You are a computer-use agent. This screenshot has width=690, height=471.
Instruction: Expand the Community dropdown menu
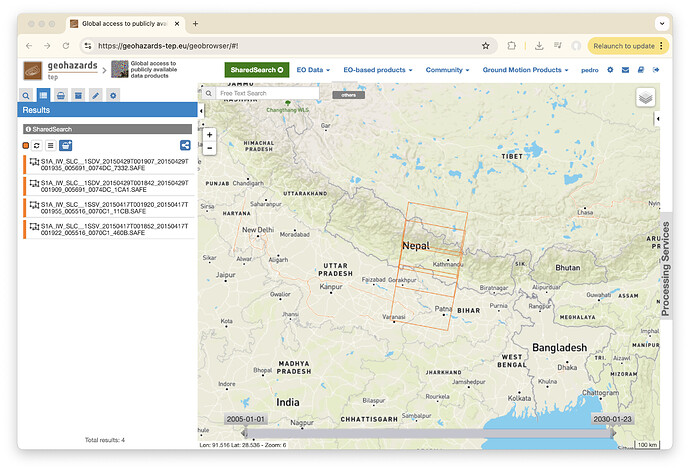(447, 70)
